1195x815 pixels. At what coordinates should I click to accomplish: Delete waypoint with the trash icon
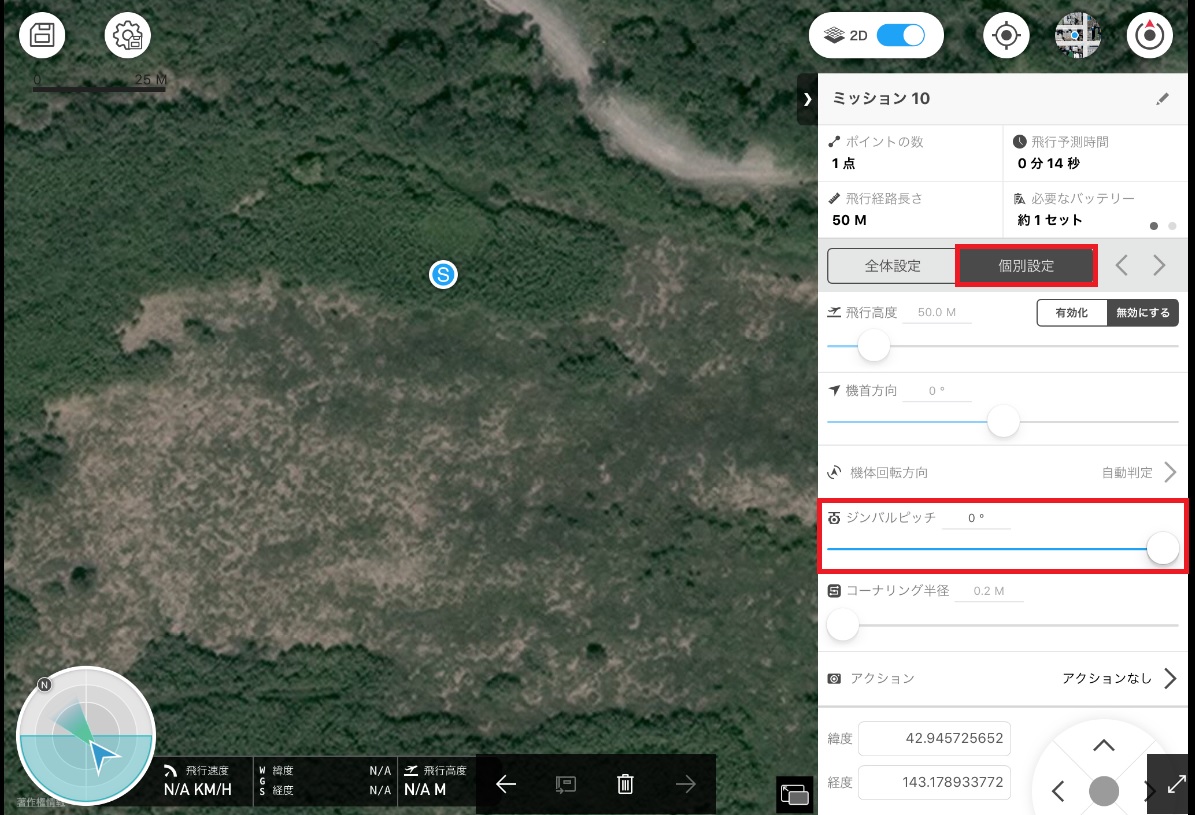pos(625,784)
